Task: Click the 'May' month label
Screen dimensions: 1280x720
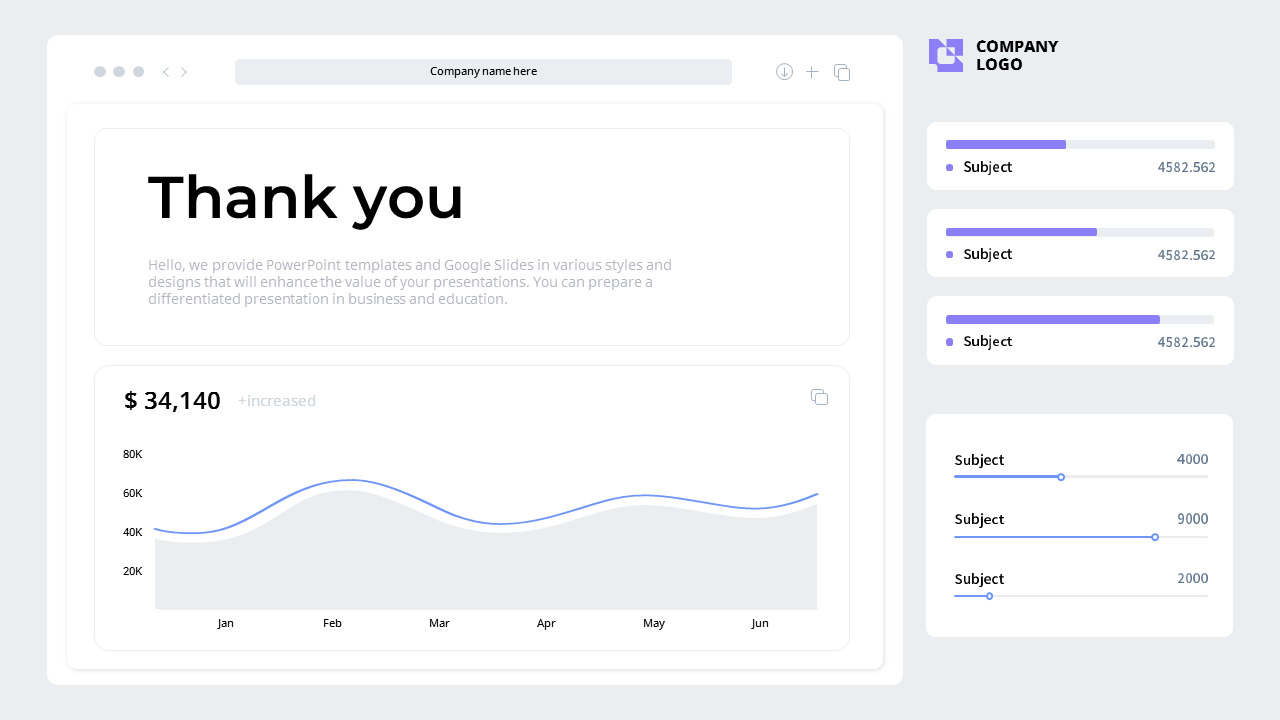Action: point(654,623)
